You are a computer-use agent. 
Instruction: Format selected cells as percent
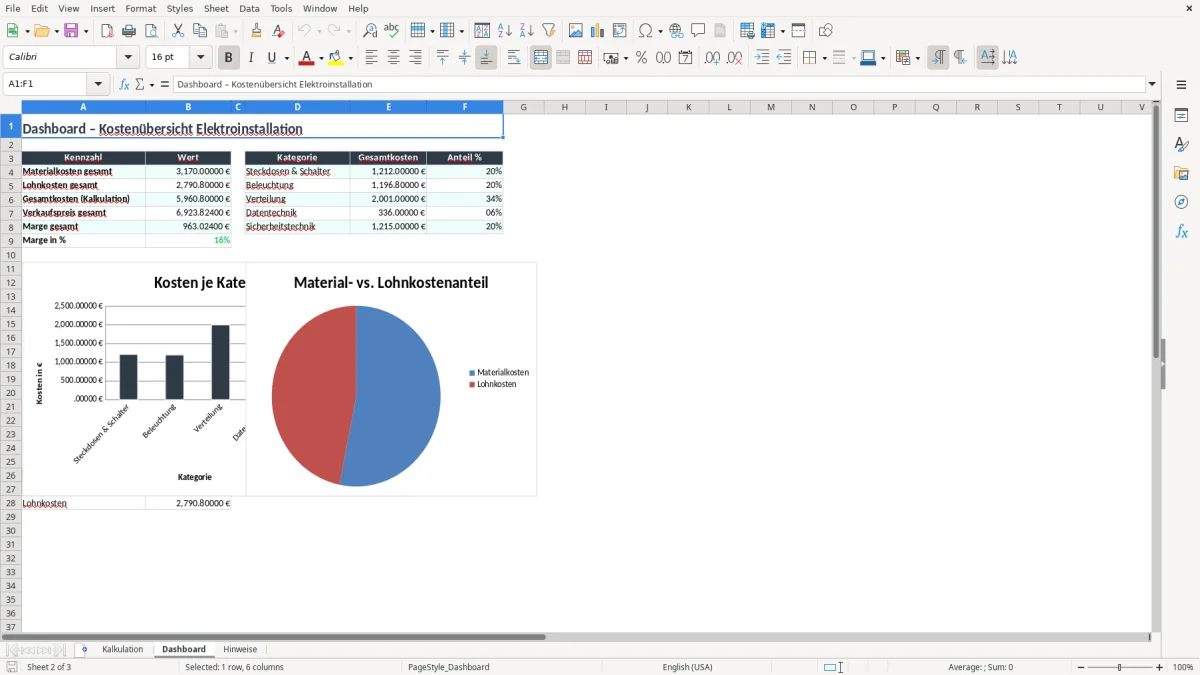coord(641,58)
